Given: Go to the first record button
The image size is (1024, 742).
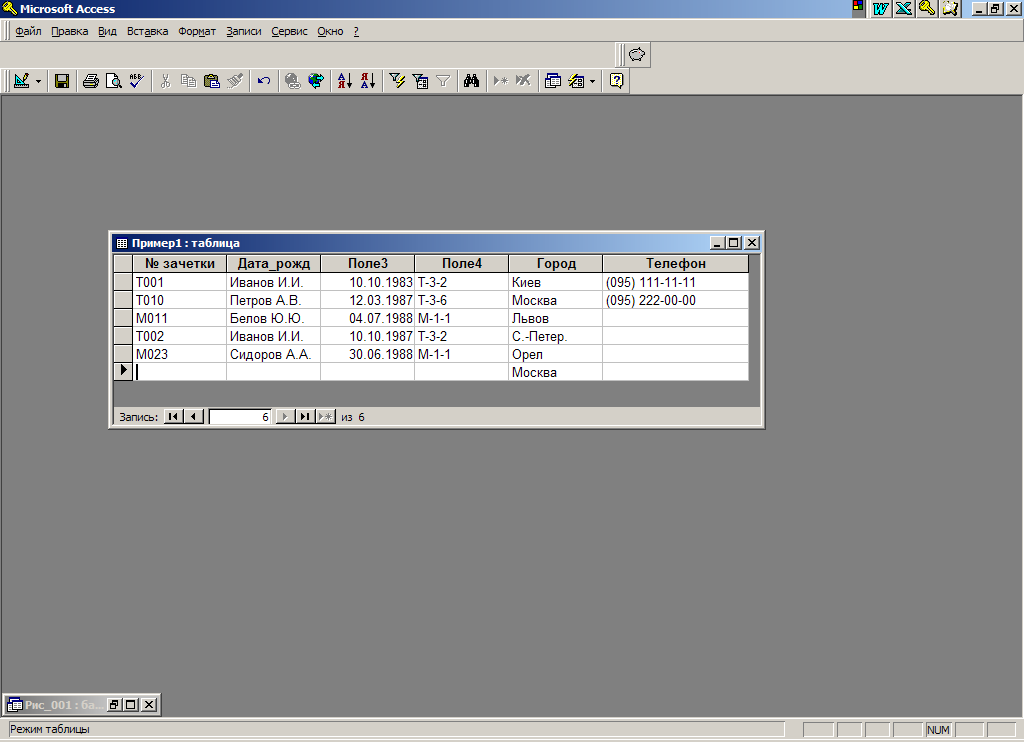Looking at the screenshot, I should pos(173,417).
